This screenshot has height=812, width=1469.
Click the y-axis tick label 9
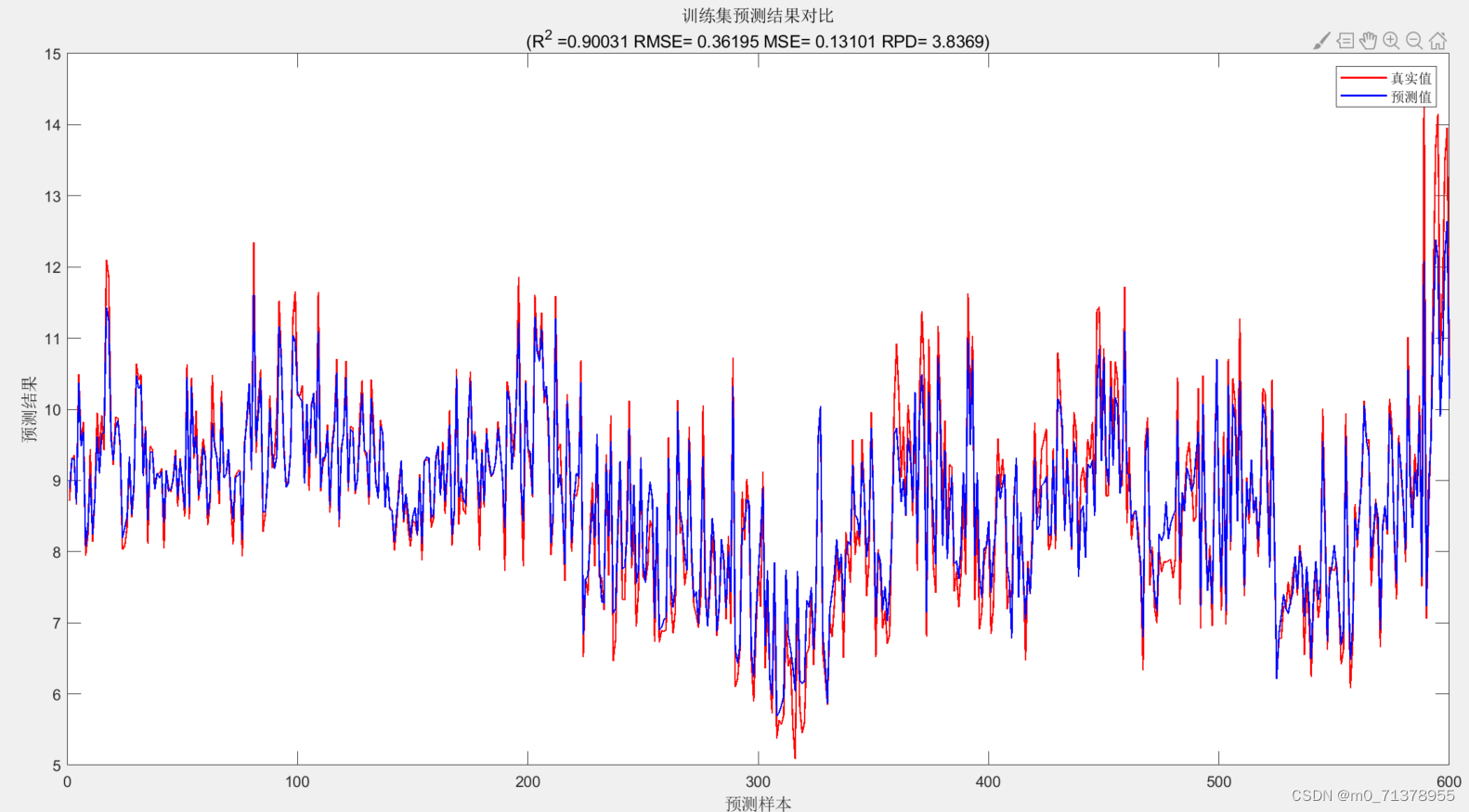coord(57,481)
